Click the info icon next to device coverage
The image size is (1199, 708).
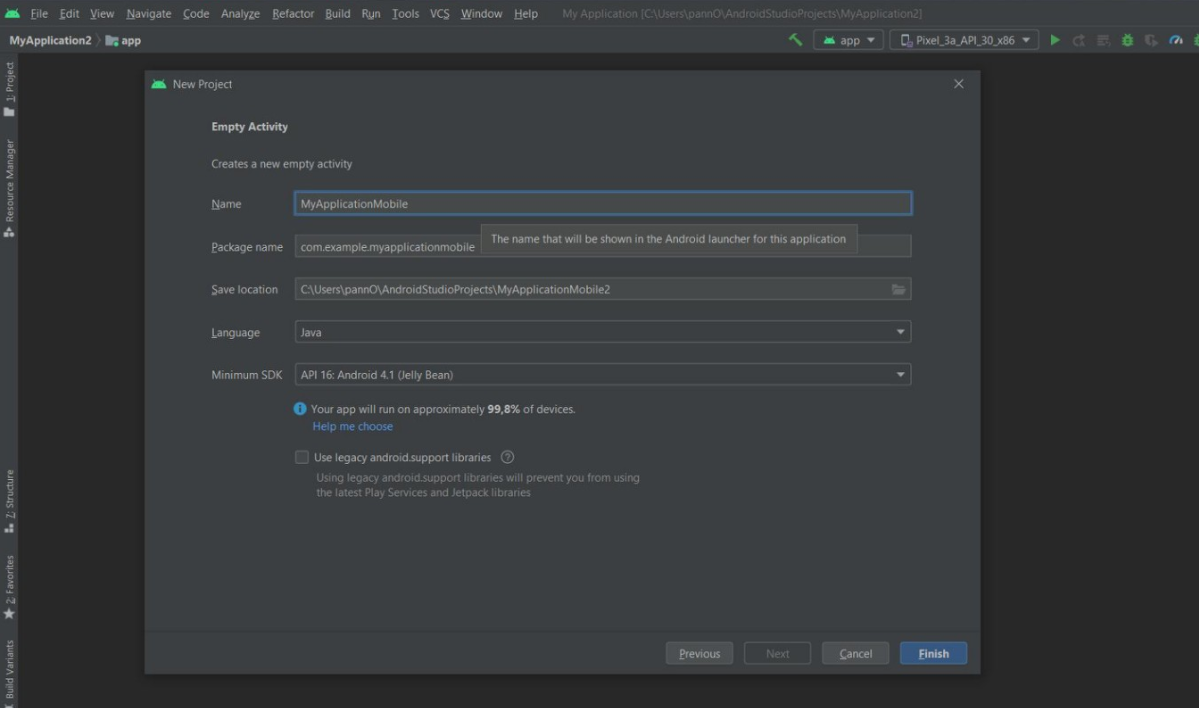click(x=300, y=409)
